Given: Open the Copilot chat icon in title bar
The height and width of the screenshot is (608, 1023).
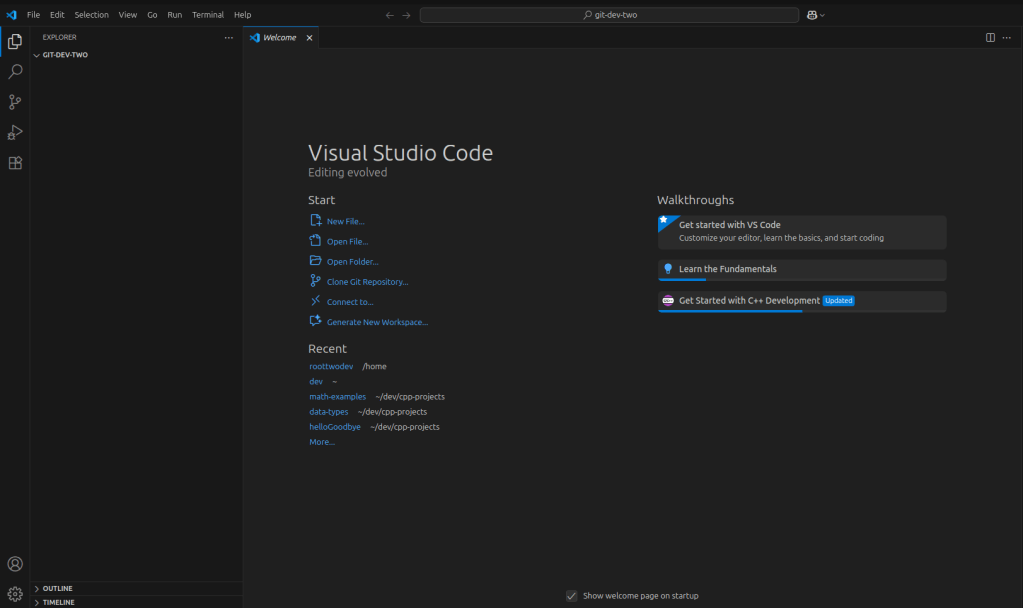Looking at the screenshot, I should [x=813, y=15].
